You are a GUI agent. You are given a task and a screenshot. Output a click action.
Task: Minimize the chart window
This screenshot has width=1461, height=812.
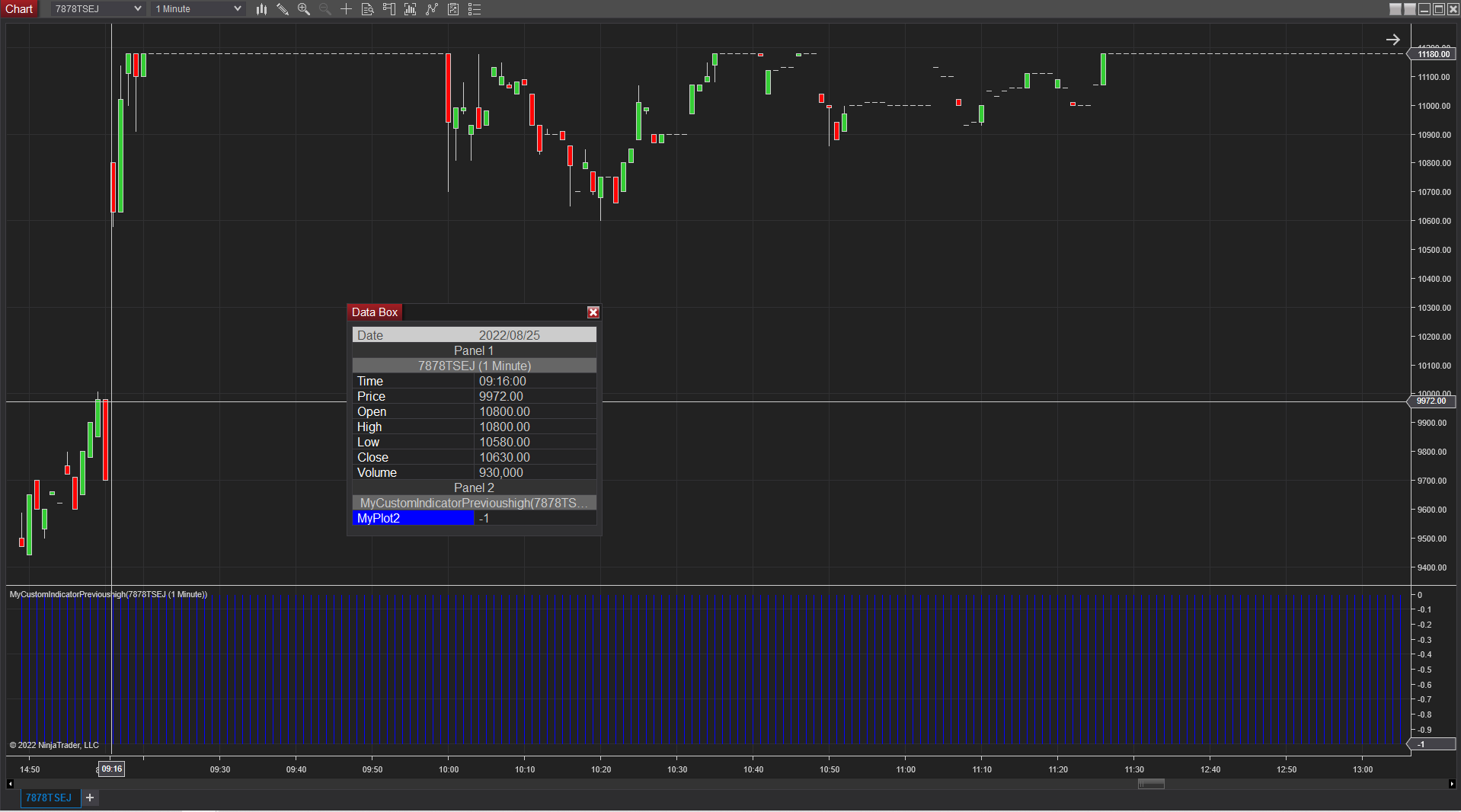[1424, 9]
